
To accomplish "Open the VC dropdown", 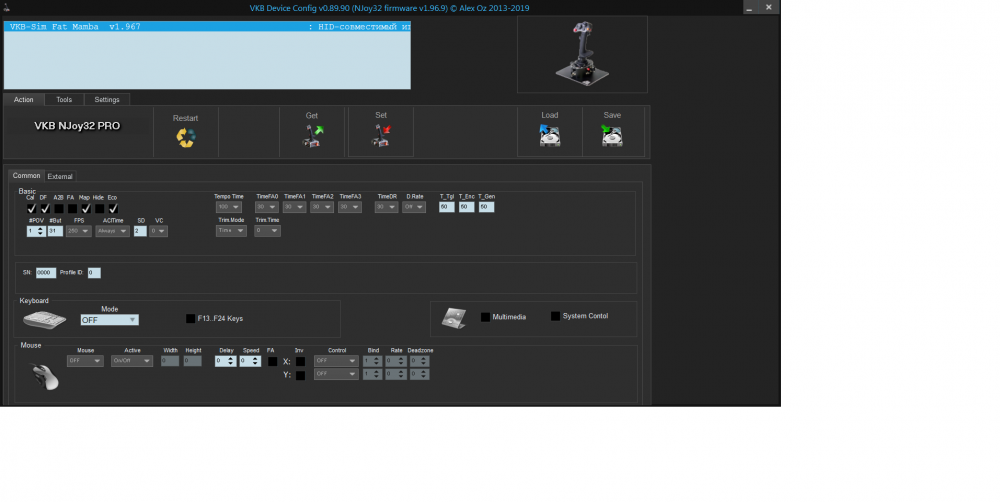I will pos(158,231).
